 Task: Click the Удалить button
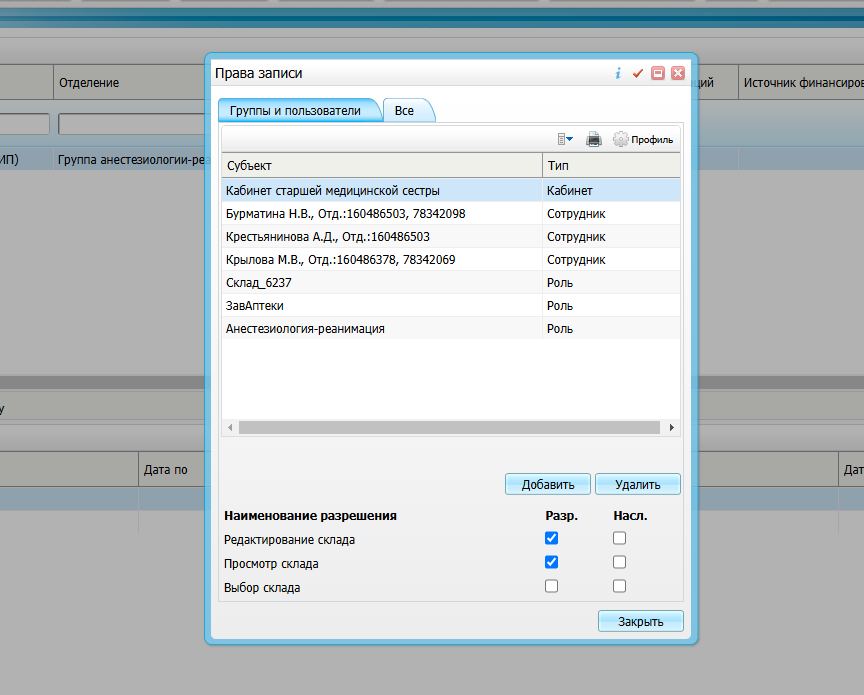pos(637,485)
